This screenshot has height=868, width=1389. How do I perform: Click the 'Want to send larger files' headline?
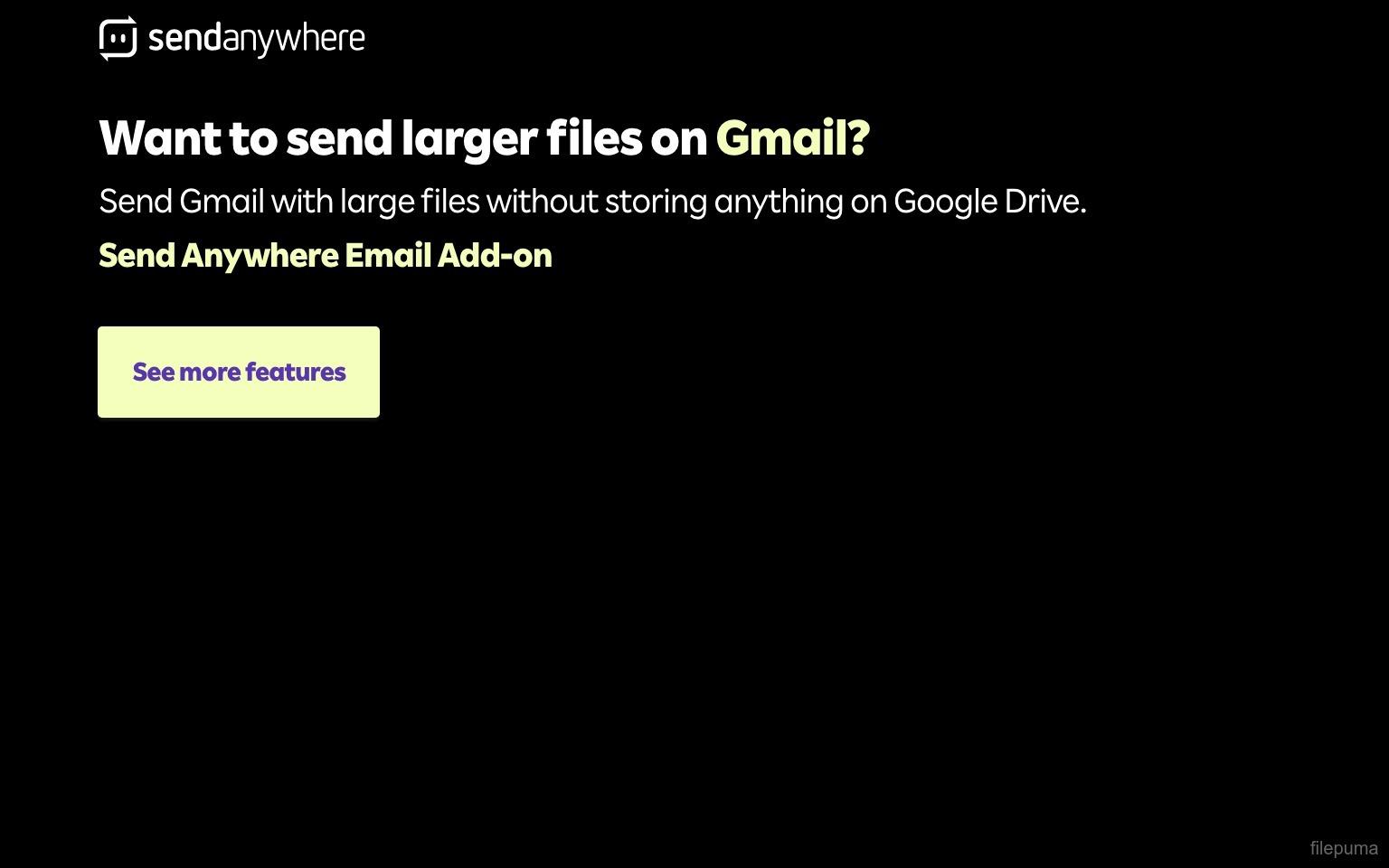click(484, 140)
